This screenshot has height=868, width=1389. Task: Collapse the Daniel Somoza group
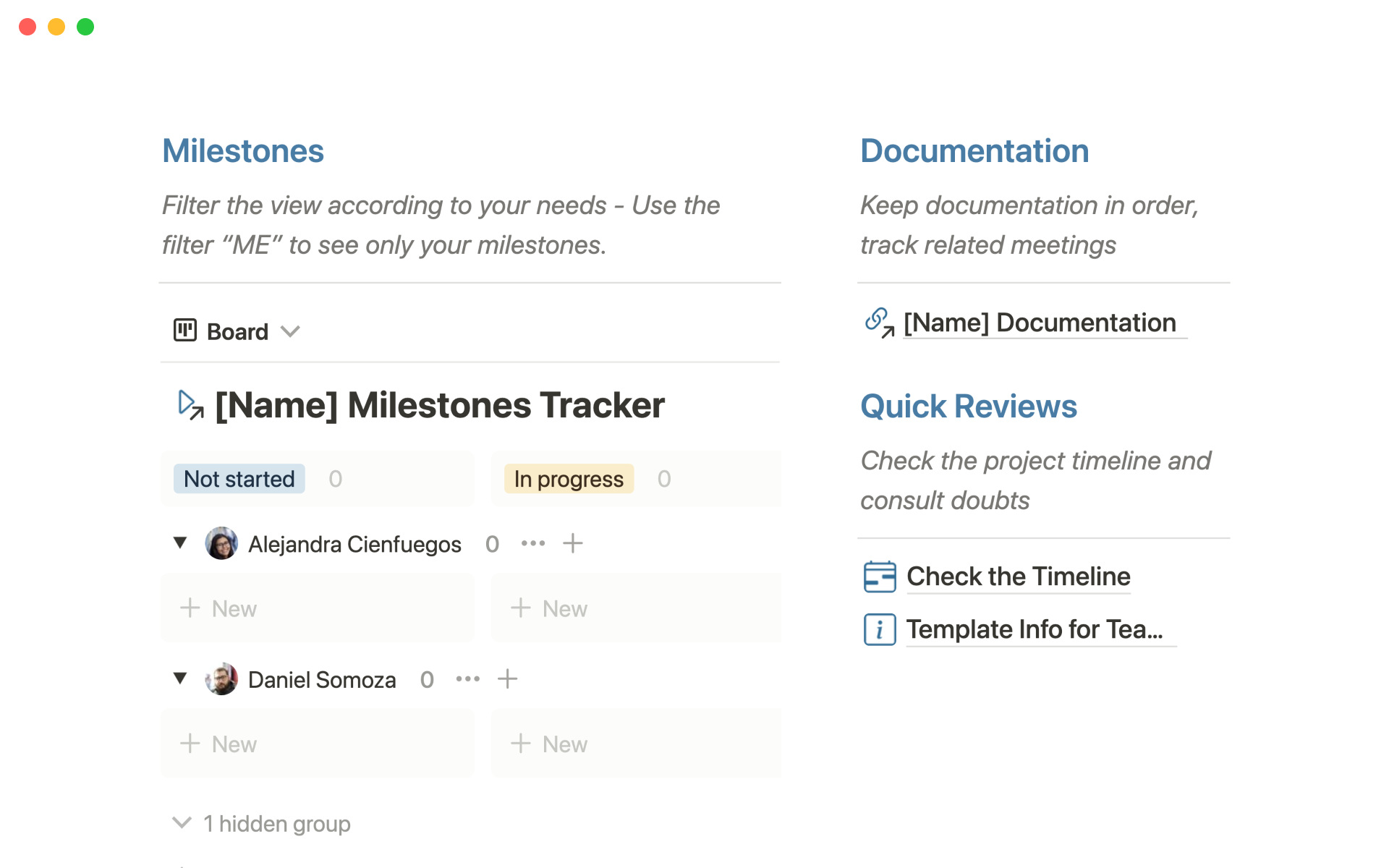[180, 678]
